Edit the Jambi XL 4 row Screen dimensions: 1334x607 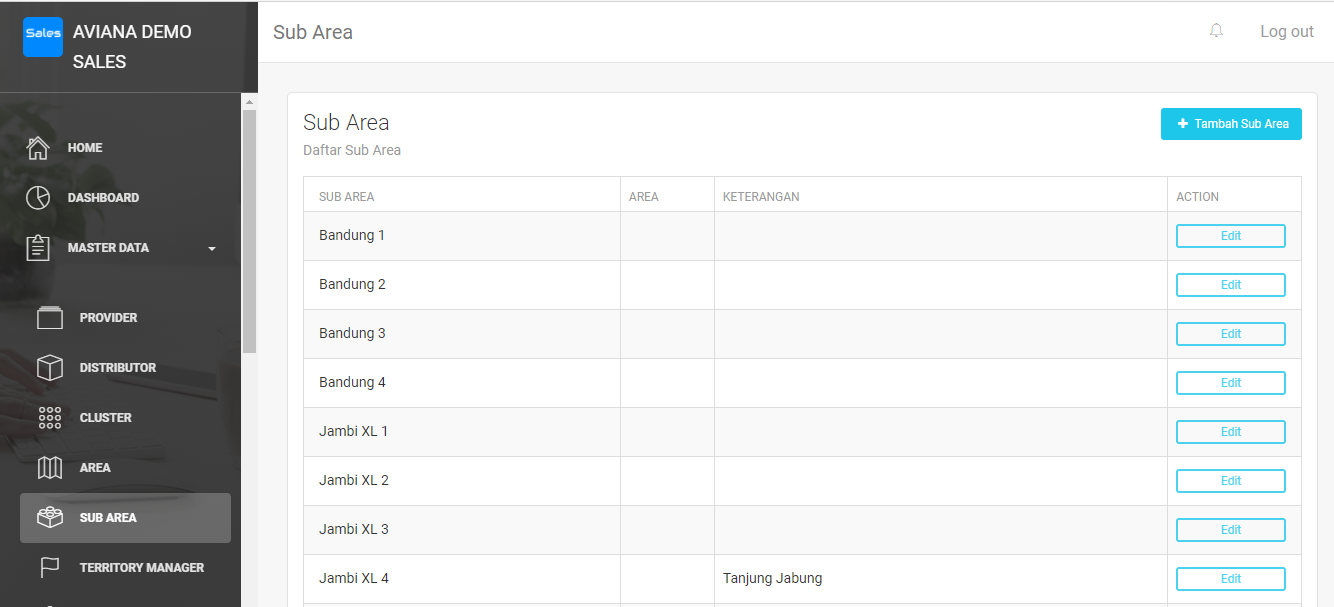click(x=1230, y=579)
